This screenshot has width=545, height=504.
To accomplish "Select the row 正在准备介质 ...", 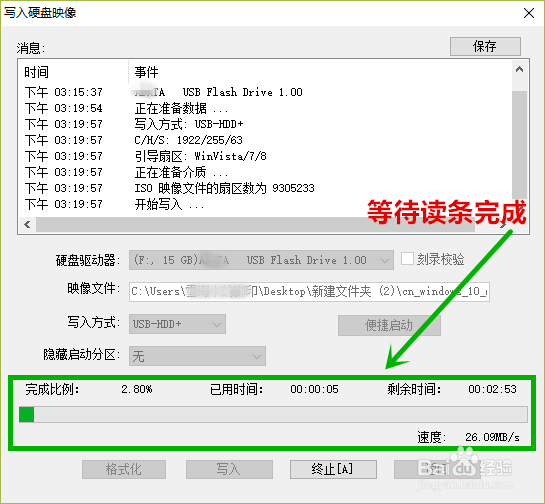I will tap(266, 172).
